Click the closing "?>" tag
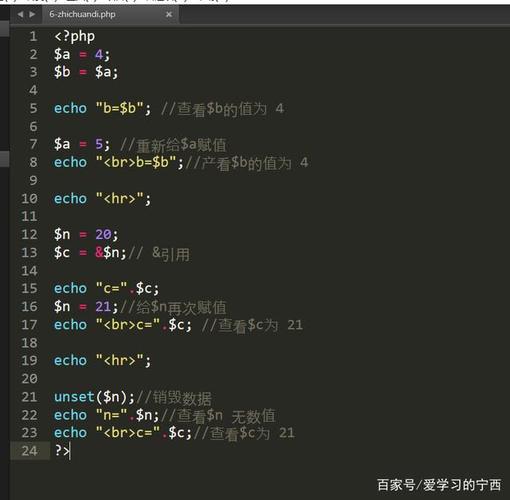Viewport: 510px width, 500px height. pyautogui.click(x=62, y=451)
